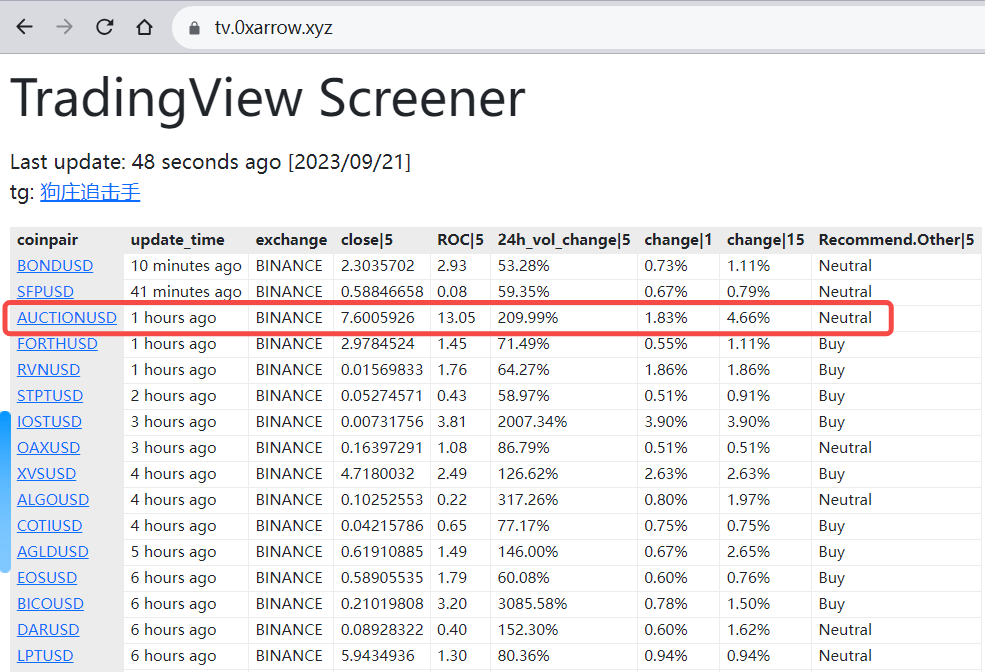985x672 pixels.
Task: Select the volume change 2007.34%
Action: (x=532, y=421)
